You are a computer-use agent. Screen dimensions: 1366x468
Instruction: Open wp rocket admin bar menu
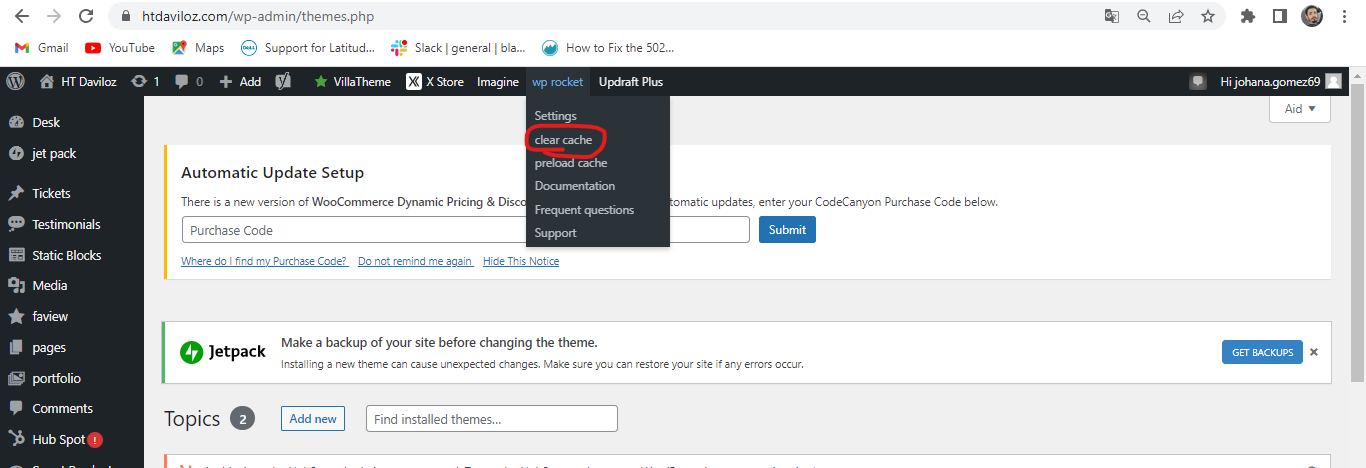557,82
